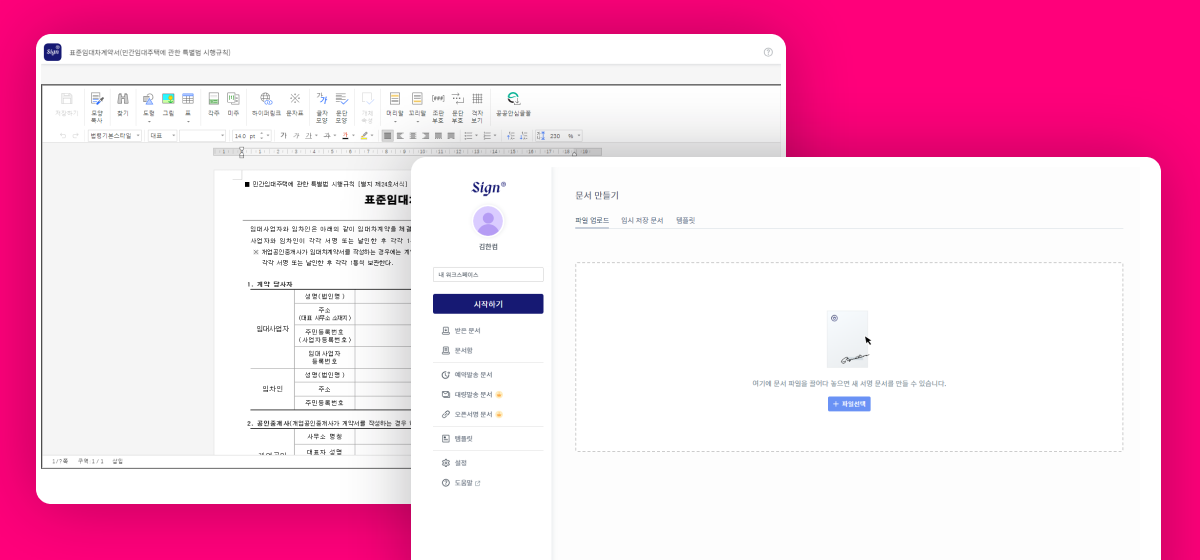The image size is (1200, 560).
Task: Open 대량발송 문서 bulk send documents
Action: tap(471, 394)
